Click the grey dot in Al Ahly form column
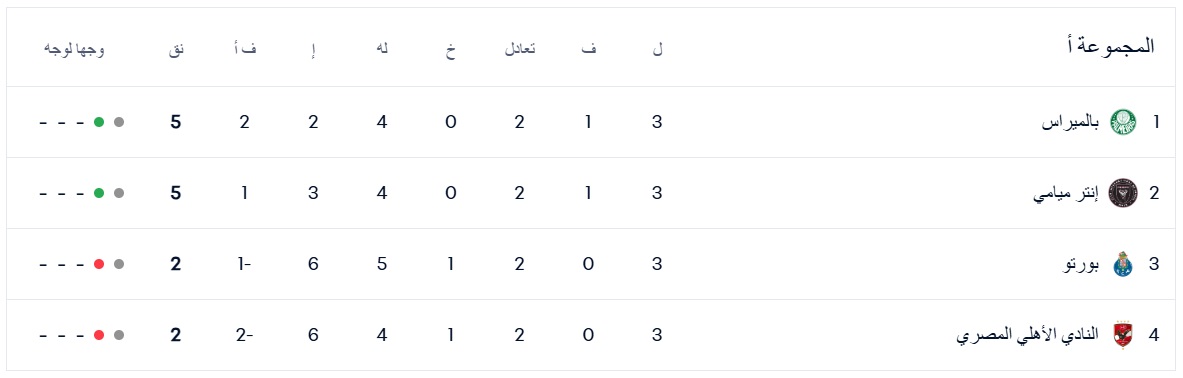Viewport: 1183px width, 378px height. tap(118, 335)
